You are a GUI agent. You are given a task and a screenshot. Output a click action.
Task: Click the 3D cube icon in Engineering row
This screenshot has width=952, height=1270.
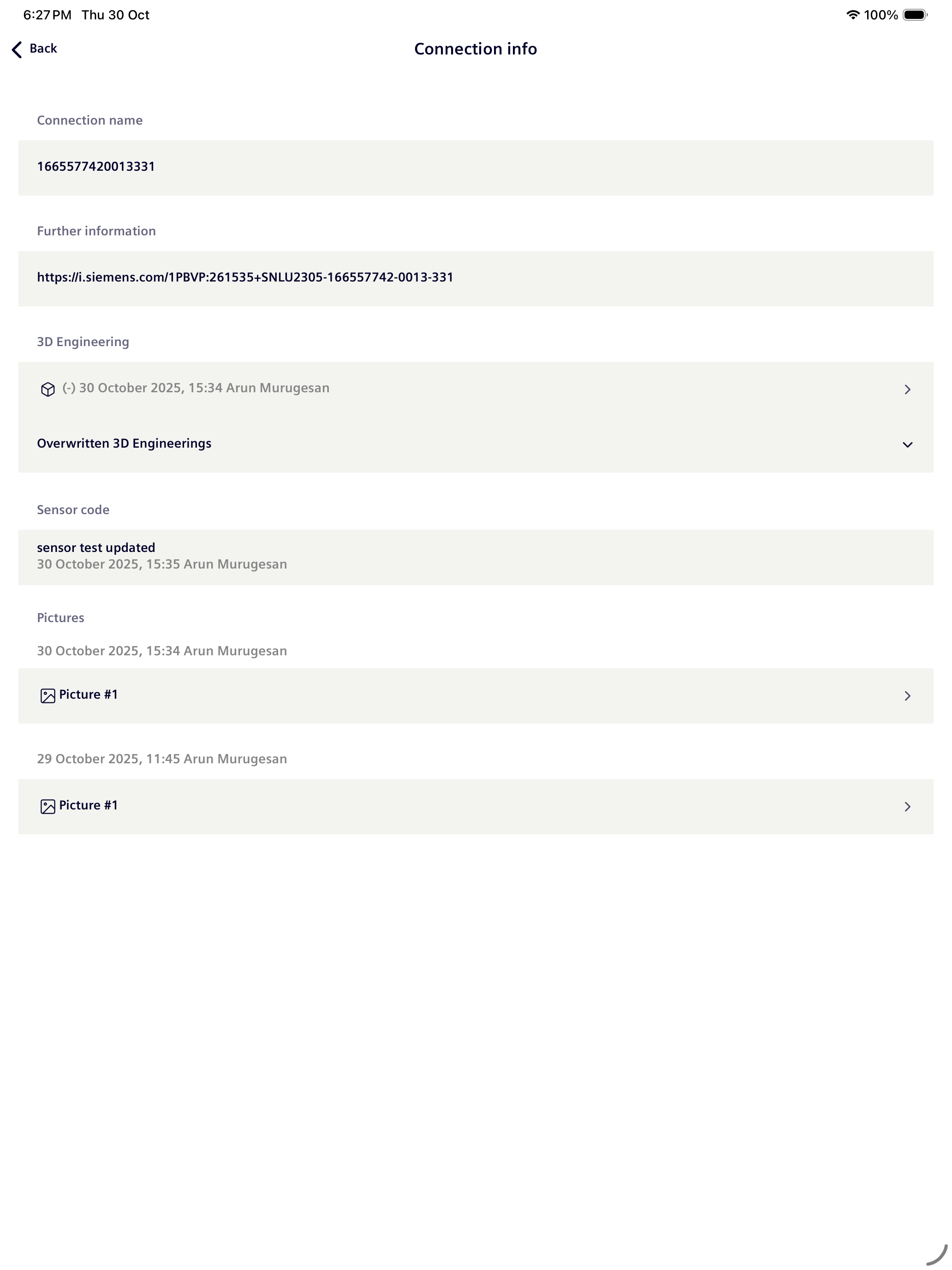pyautogui.click(x=48, y=389)
